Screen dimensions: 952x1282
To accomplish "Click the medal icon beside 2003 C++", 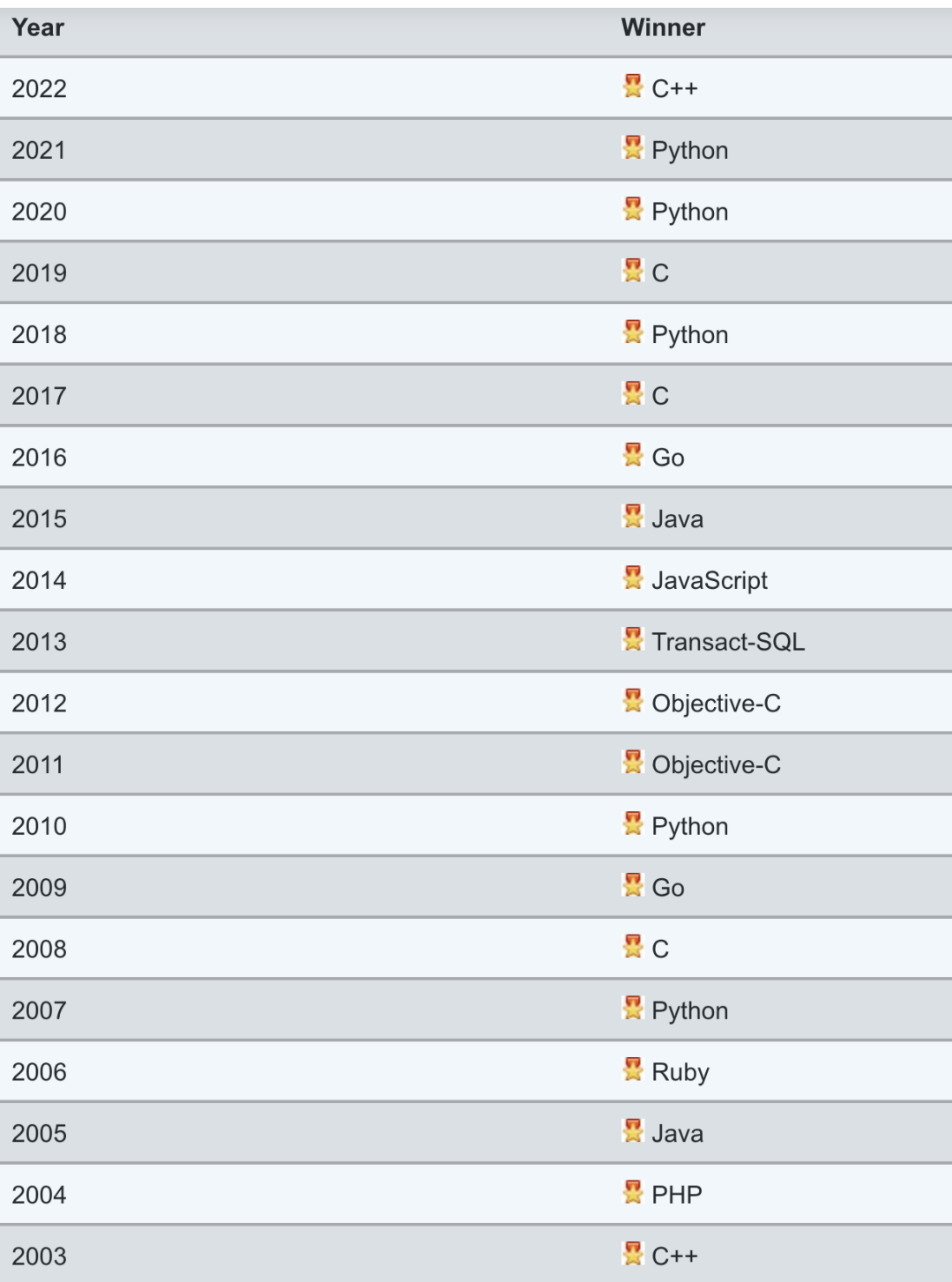I will pos(633,1254).
